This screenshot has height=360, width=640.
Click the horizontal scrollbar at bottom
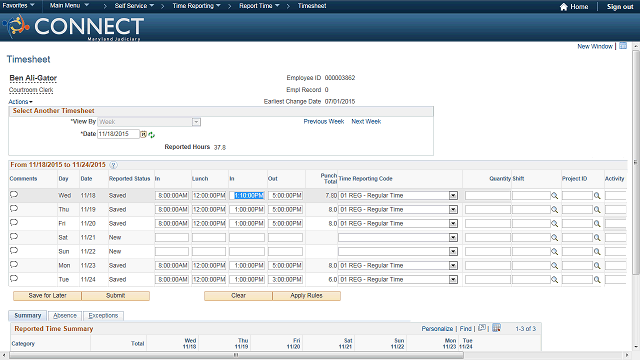click(x=237, y=355)
